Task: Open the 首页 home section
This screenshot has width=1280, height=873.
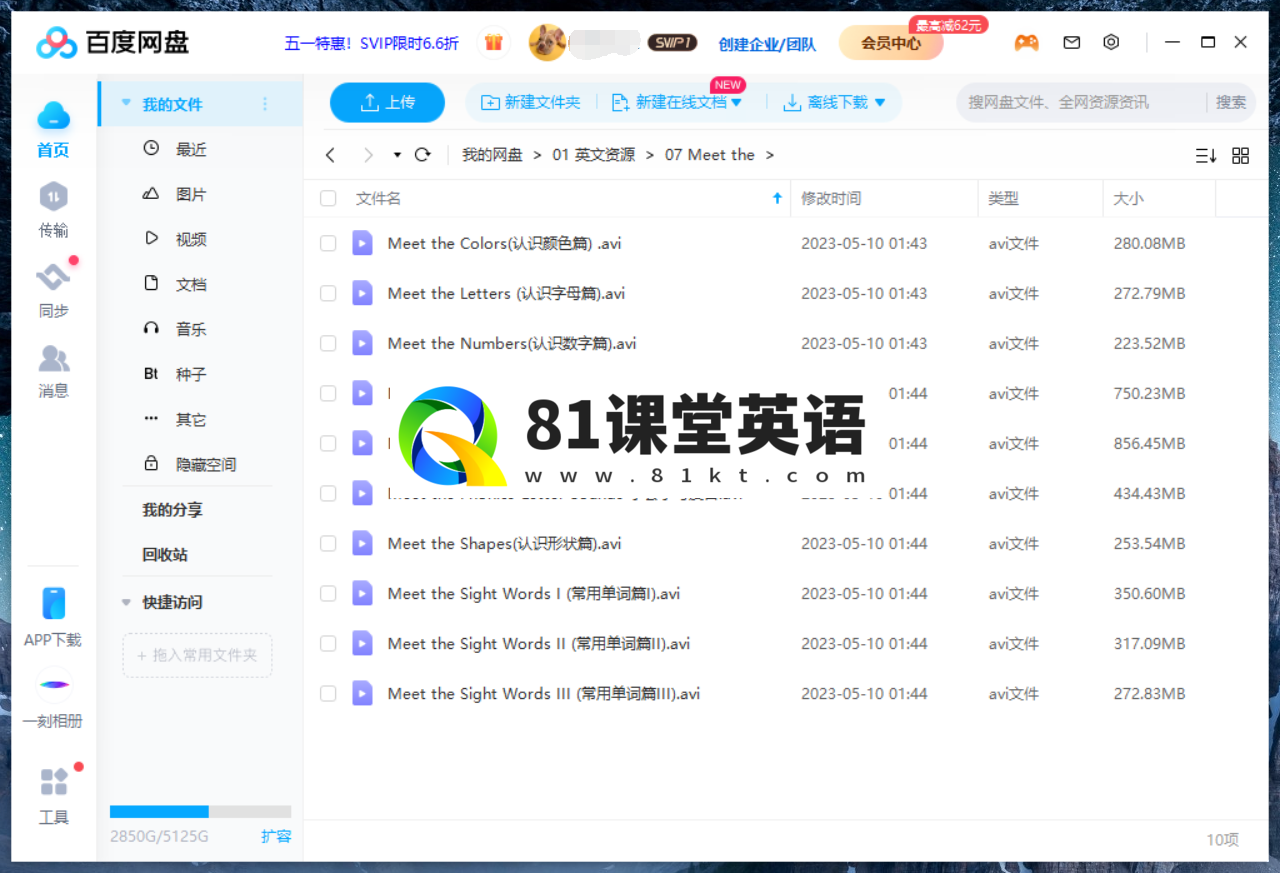Action: click(53, 130)
